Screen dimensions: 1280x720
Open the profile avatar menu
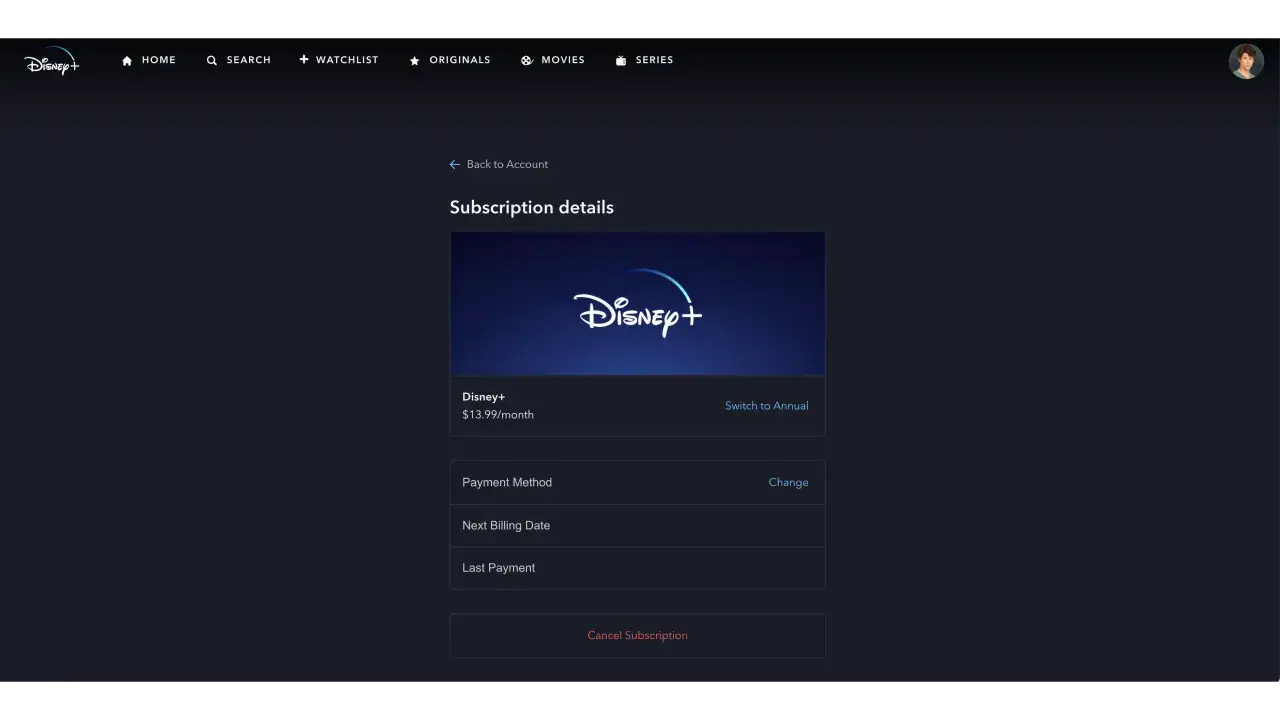pyautogui.click(x=1246, y=62)
